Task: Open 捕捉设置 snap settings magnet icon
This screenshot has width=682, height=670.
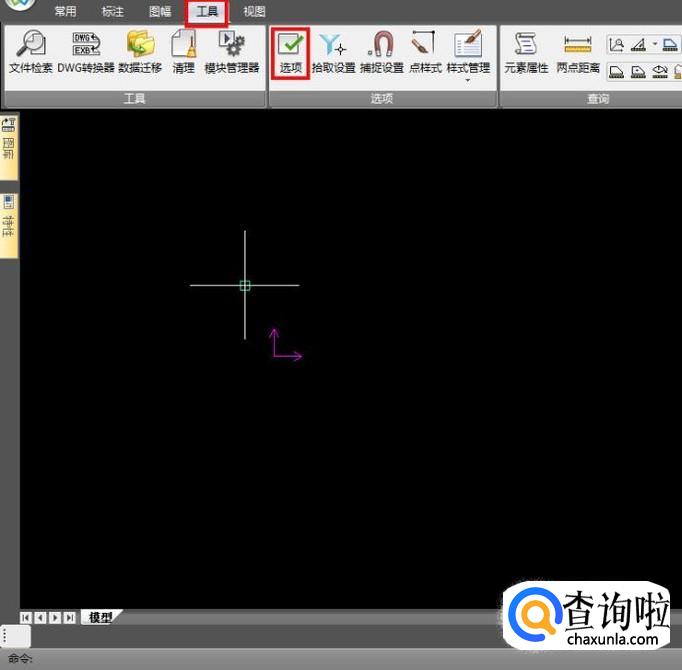Action: tap(381, 52)
